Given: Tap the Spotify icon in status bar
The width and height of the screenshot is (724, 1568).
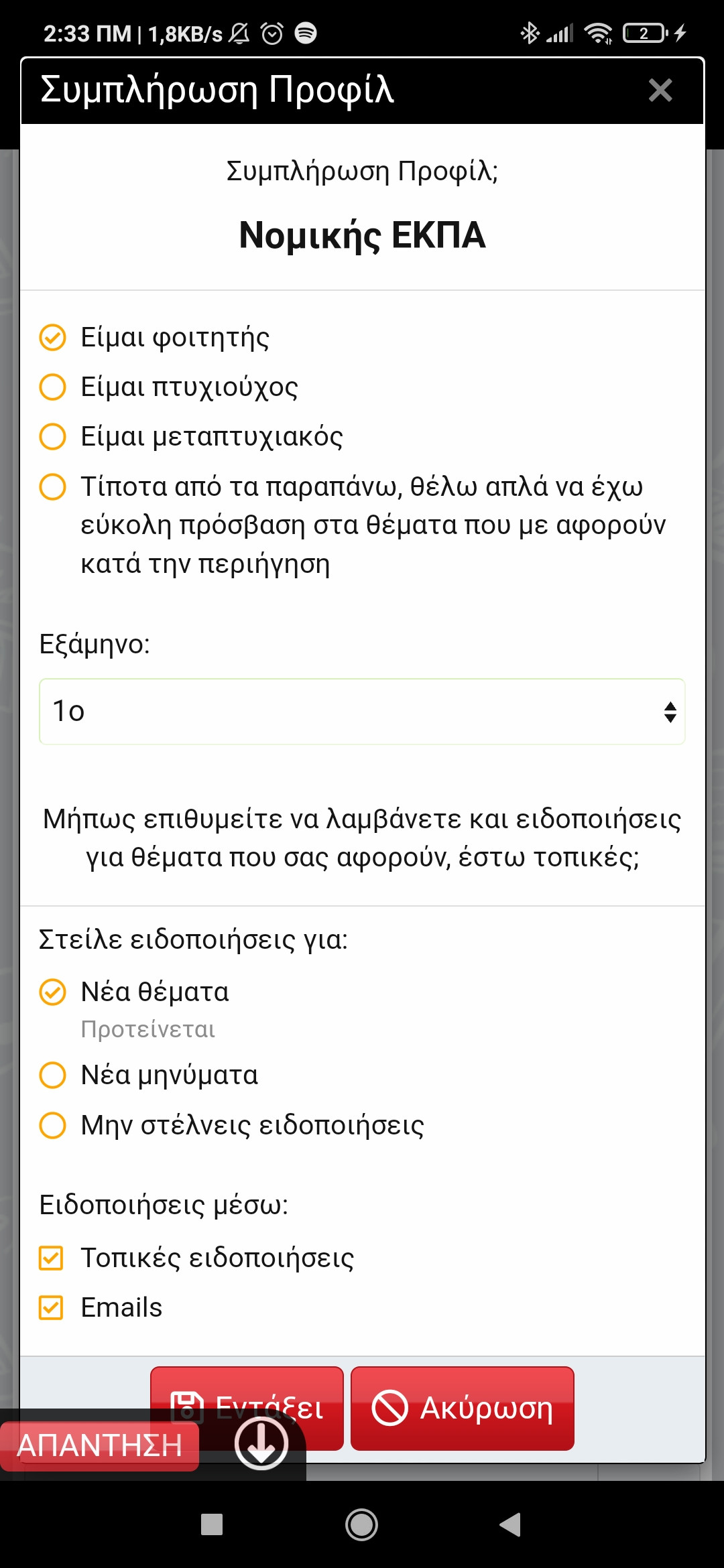Looking at the screenshot, I should coord(306,33).
